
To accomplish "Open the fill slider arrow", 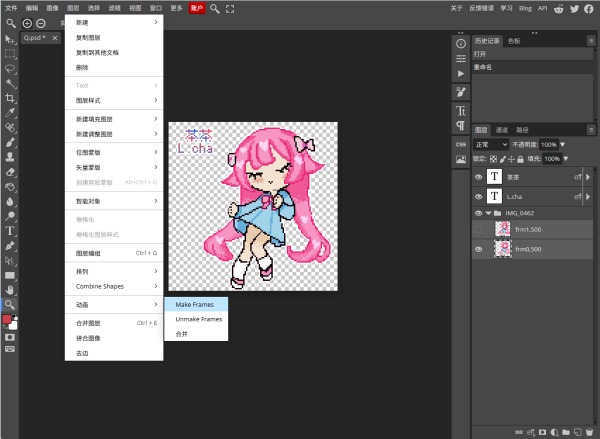I will click(566, 159).
